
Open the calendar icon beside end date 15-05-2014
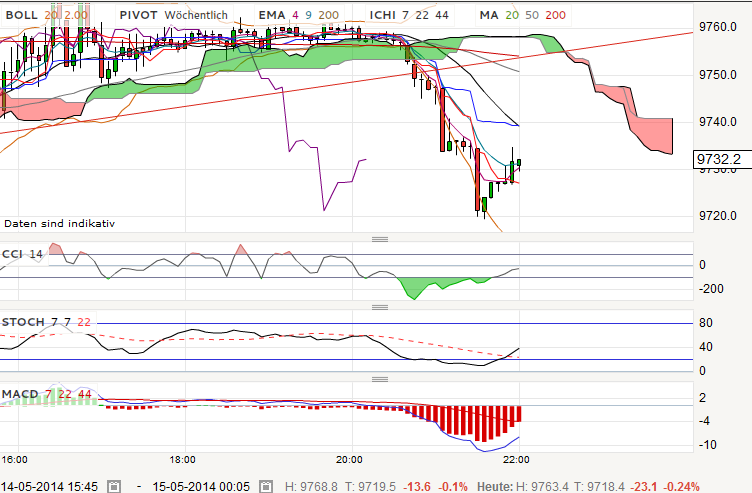tap(266, 486)
